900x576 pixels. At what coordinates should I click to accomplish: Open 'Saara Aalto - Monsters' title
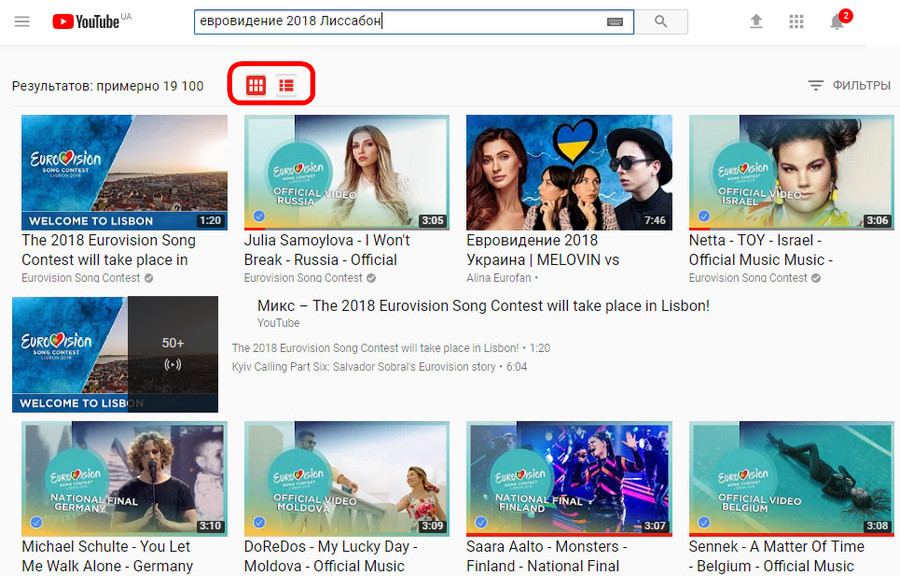coord(546,556)
